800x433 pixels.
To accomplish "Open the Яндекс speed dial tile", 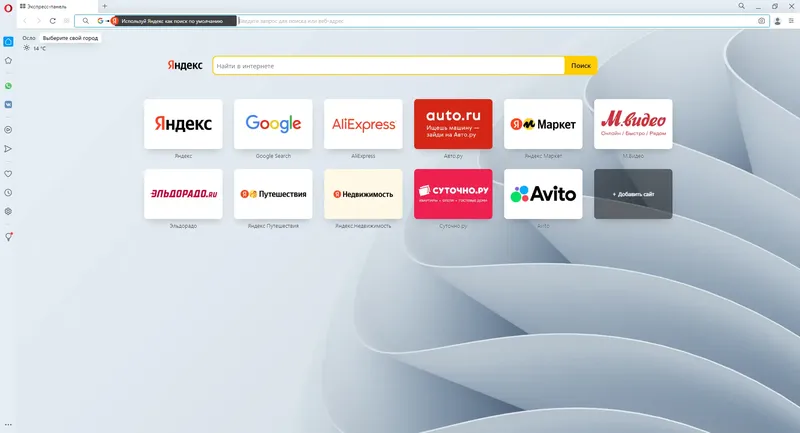I will (x=183, y=124).
